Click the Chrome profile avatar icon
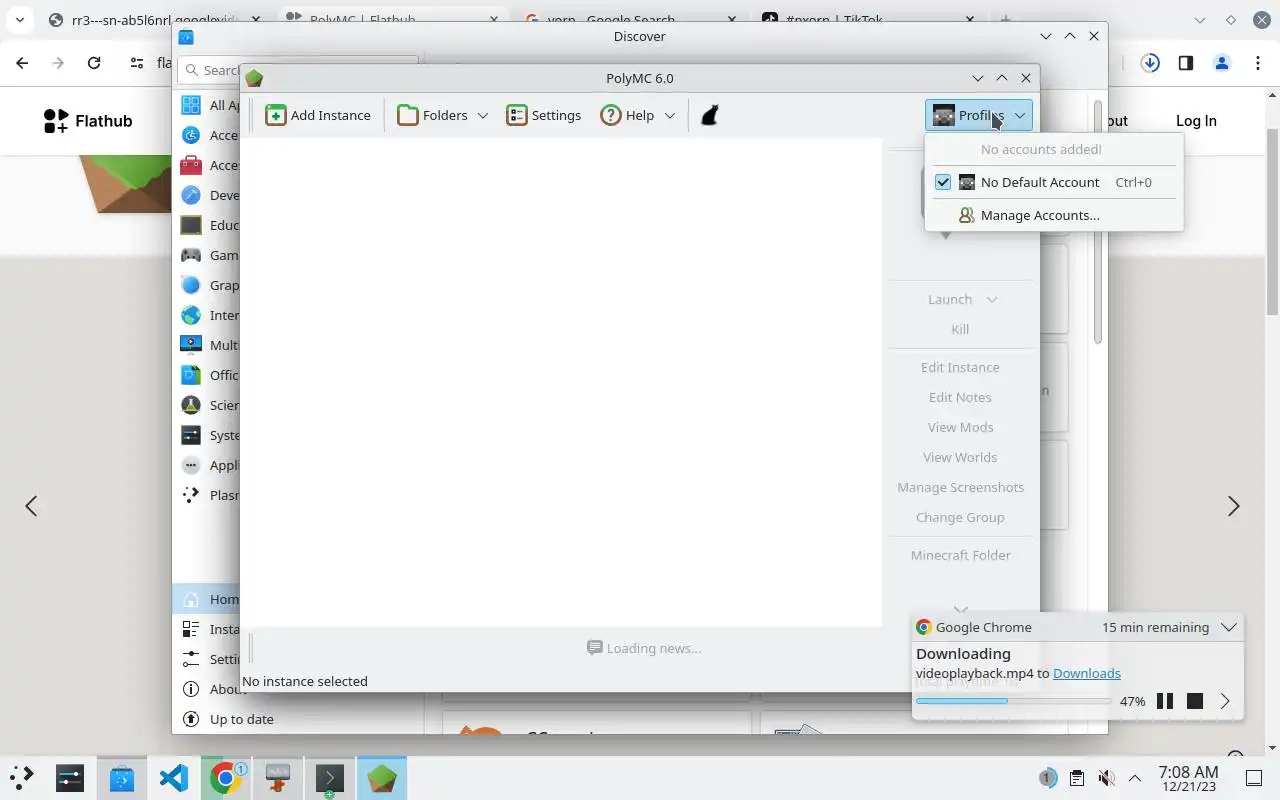Screen dimensions: 1280x800 pyautogui.click(x=1221, y=63)
